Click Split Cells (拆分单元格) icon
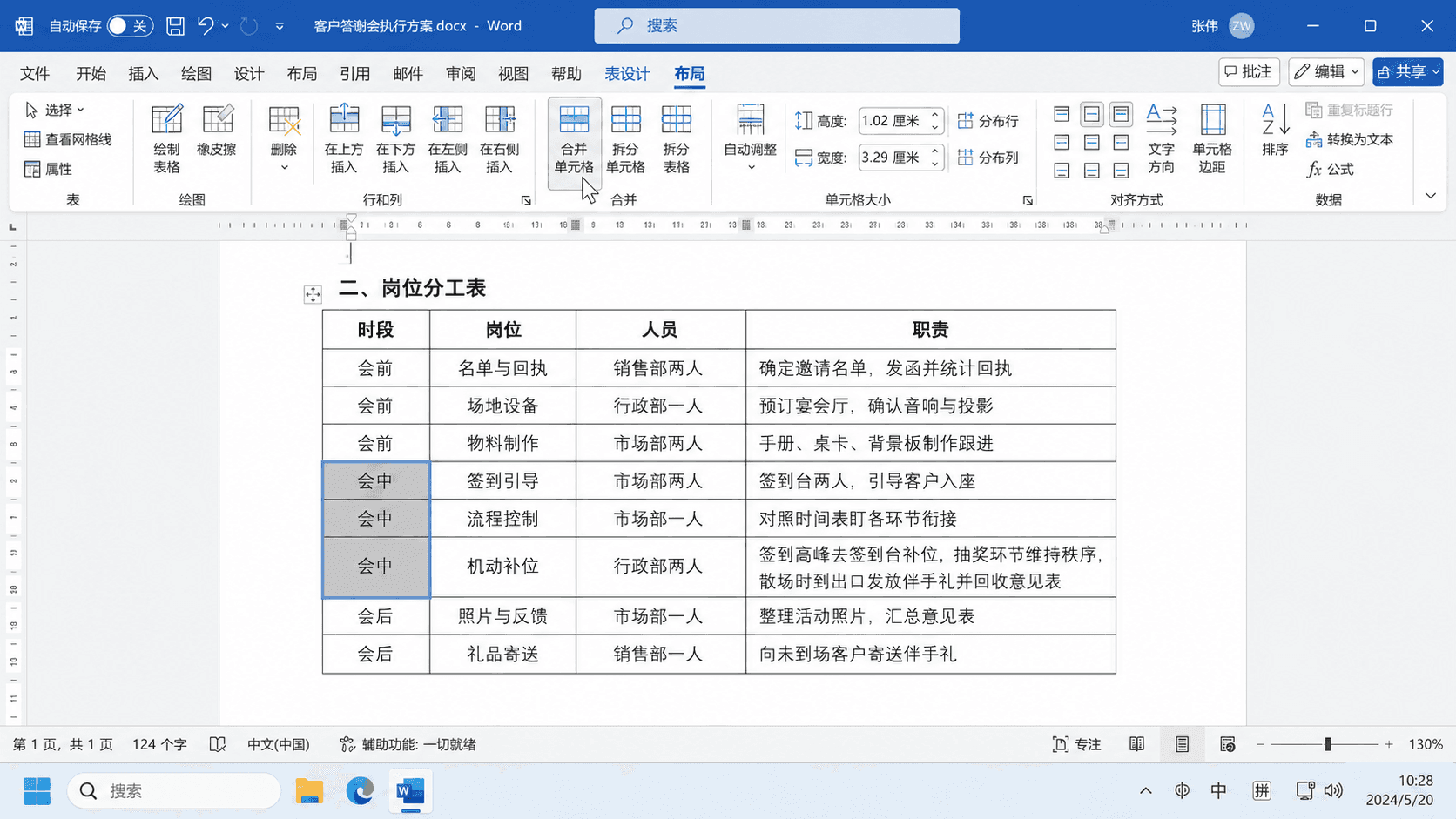 point(625,139)
